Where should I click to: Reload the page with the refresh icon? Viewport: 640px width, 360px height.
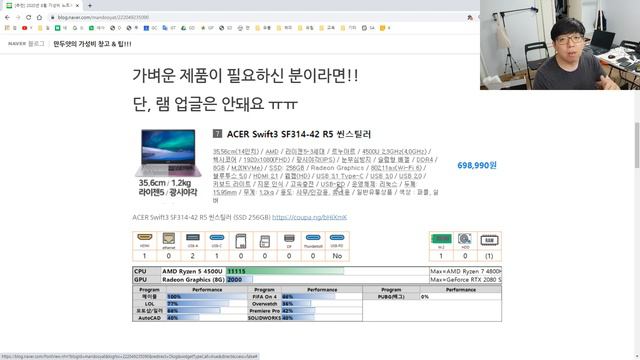click(x=29, y=18)
